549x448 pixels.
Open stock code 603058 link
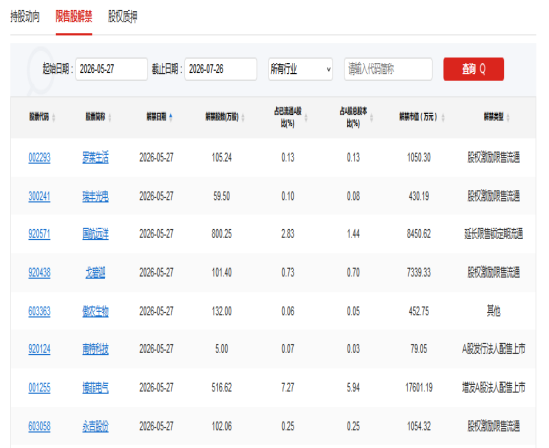tap(39, 426)
